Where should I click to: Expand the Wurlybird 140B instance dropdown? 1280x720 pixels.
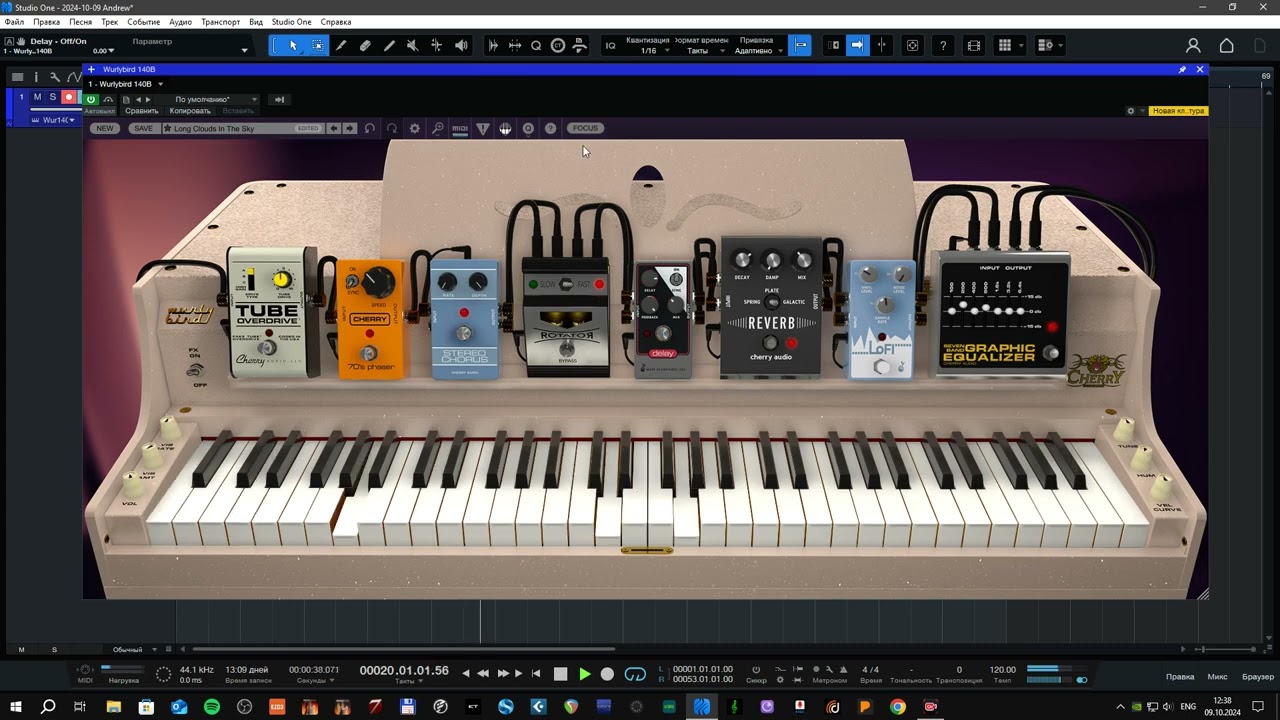click(x=160, y=84)
